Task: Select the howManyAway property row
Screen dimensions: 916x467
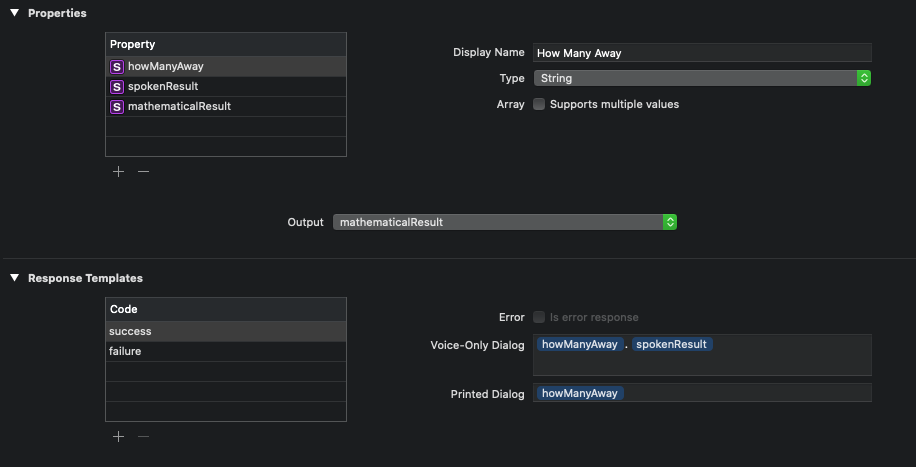Action: click(x=226, y=67)
